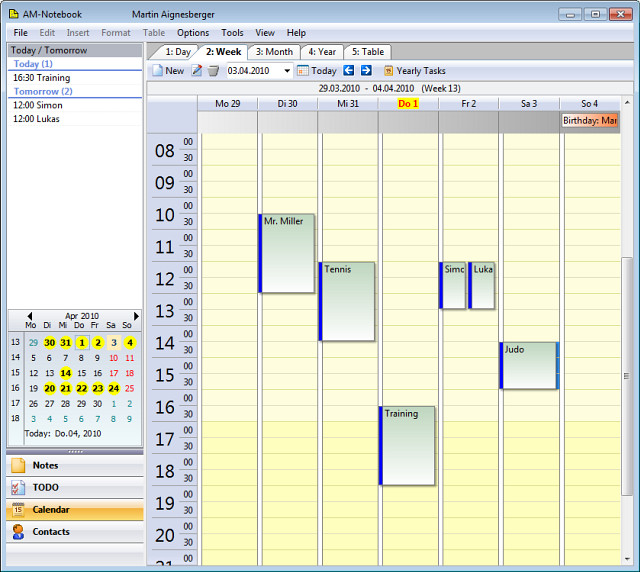Click the vertical scrollbar thumb

(x=627, y=376)
